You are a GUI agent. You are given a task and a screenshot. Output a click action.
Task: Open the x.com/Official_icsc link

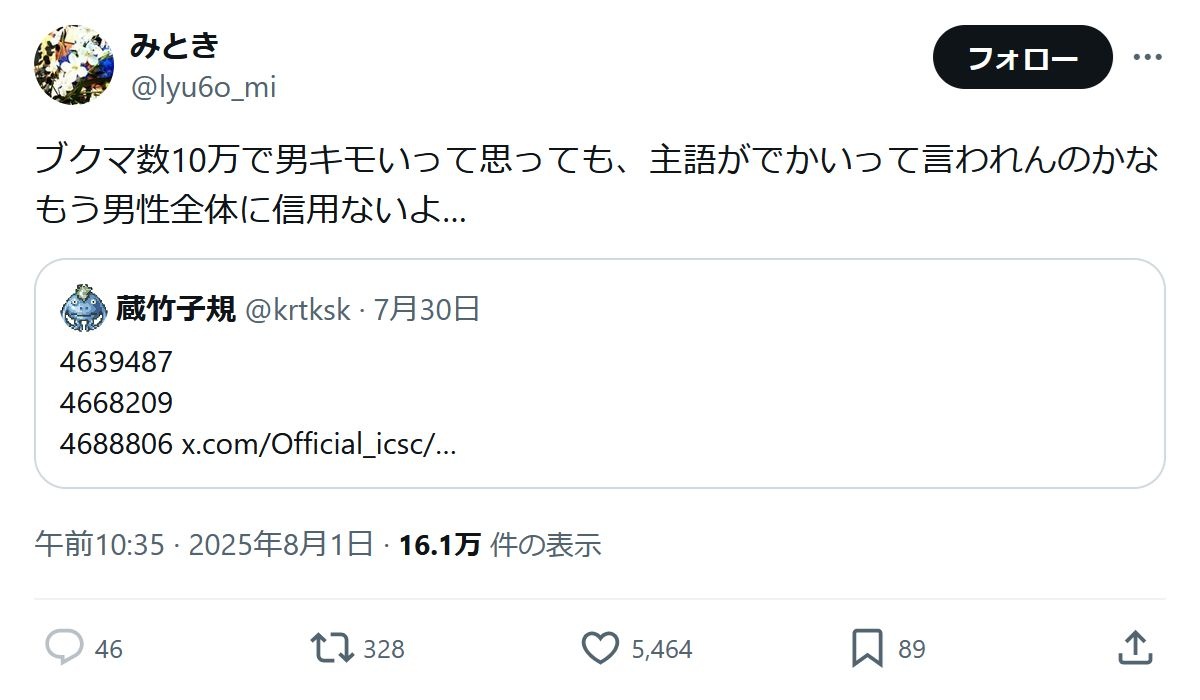[318, 444]
